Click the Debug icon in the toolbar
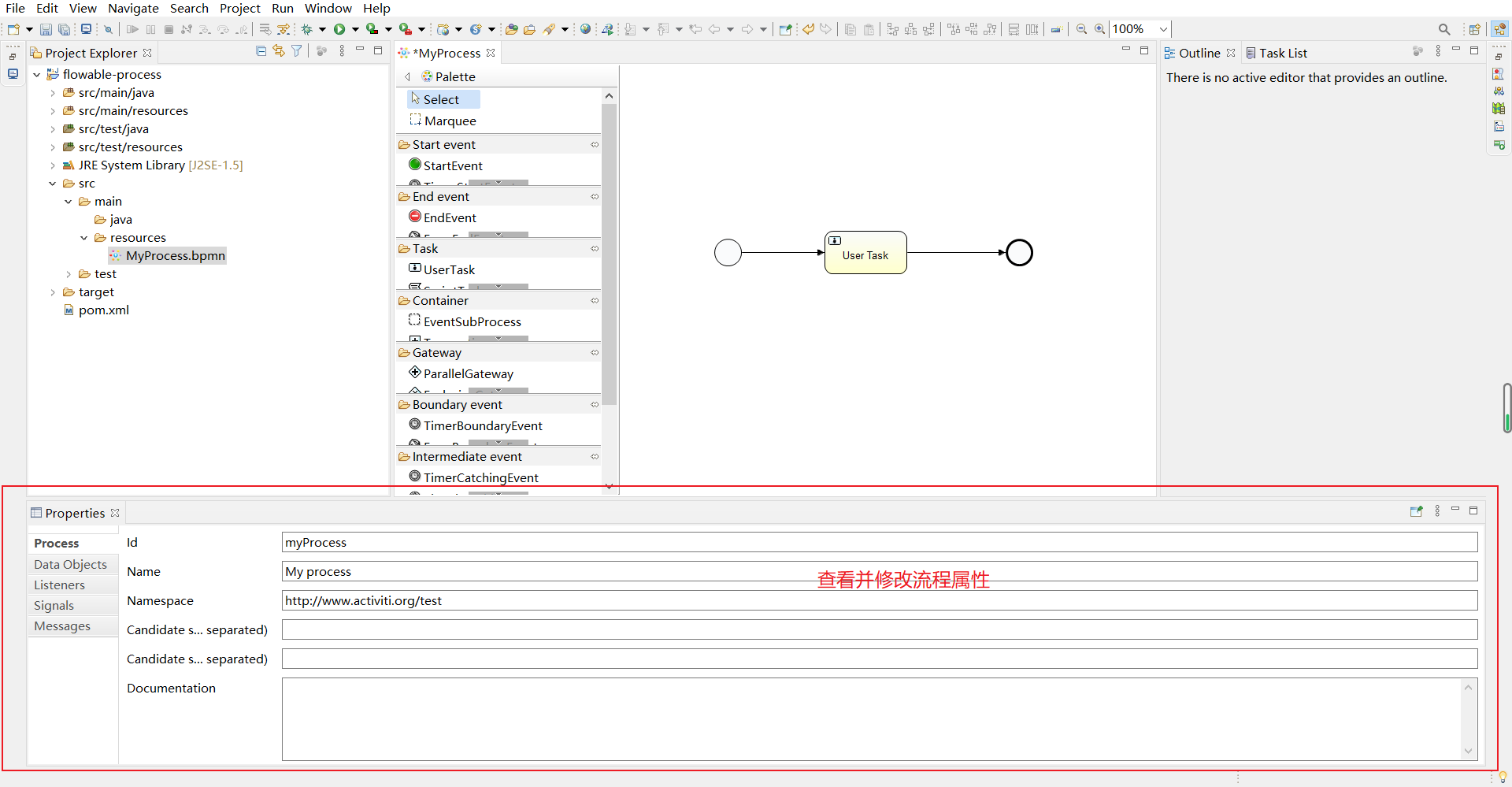The height and width of the screenshot is (787, 1512). click(307, 29)
